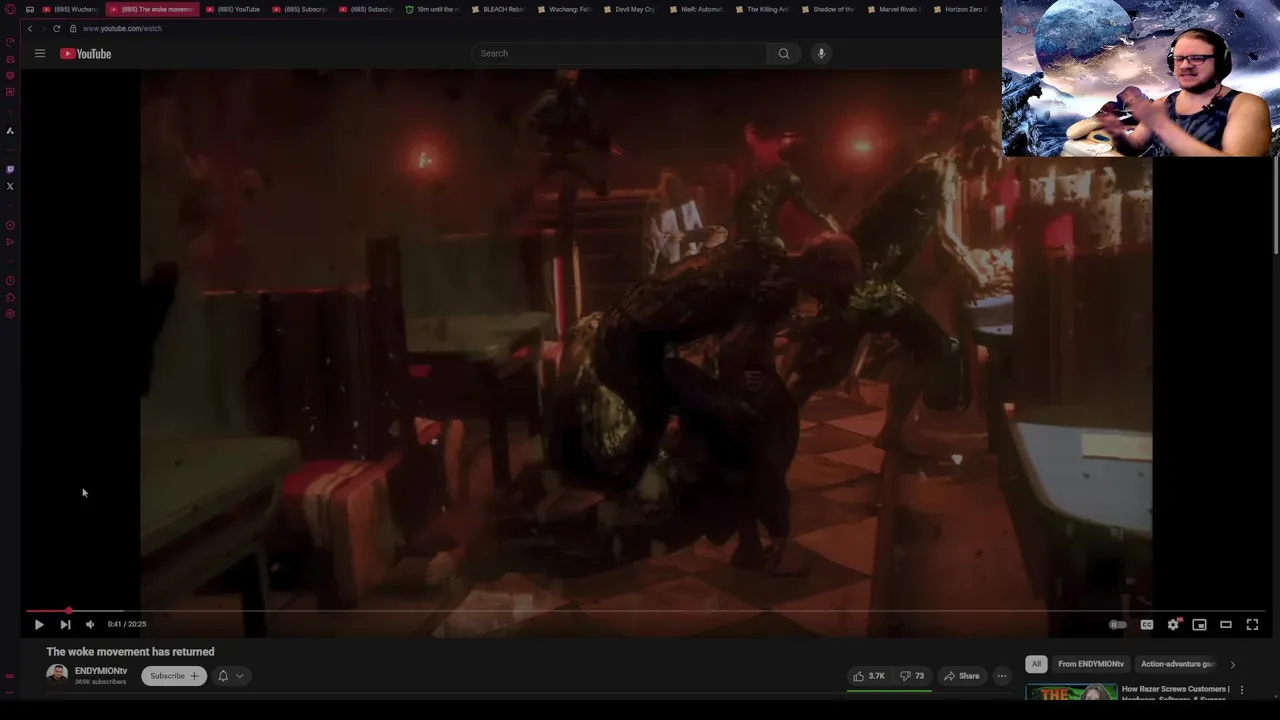Open How Razer Screws Customers video thumbnail

click(x=1071, y=692)
